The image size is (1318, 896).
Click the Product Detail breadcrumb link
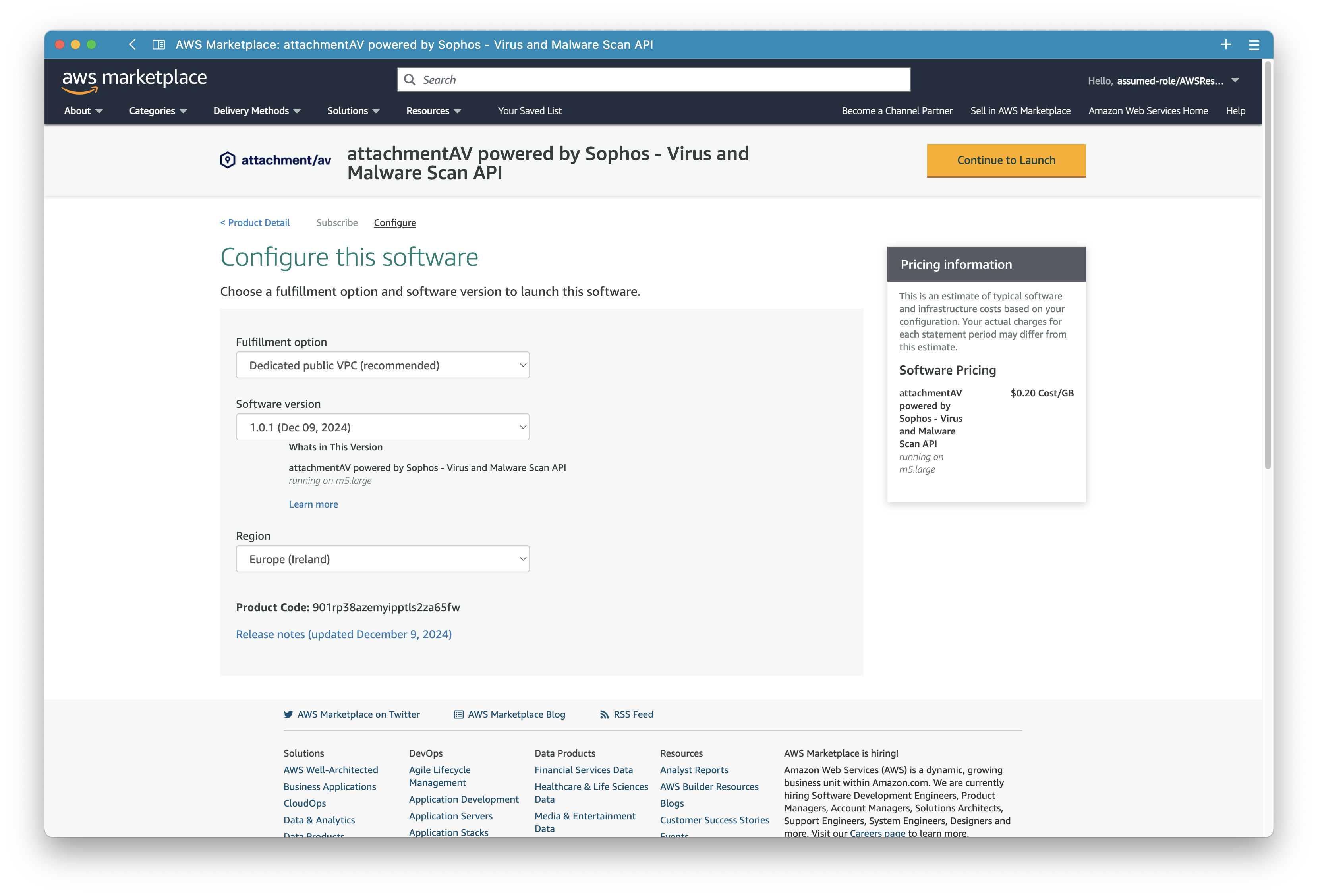pyautogui.click(x=255, y=222)
